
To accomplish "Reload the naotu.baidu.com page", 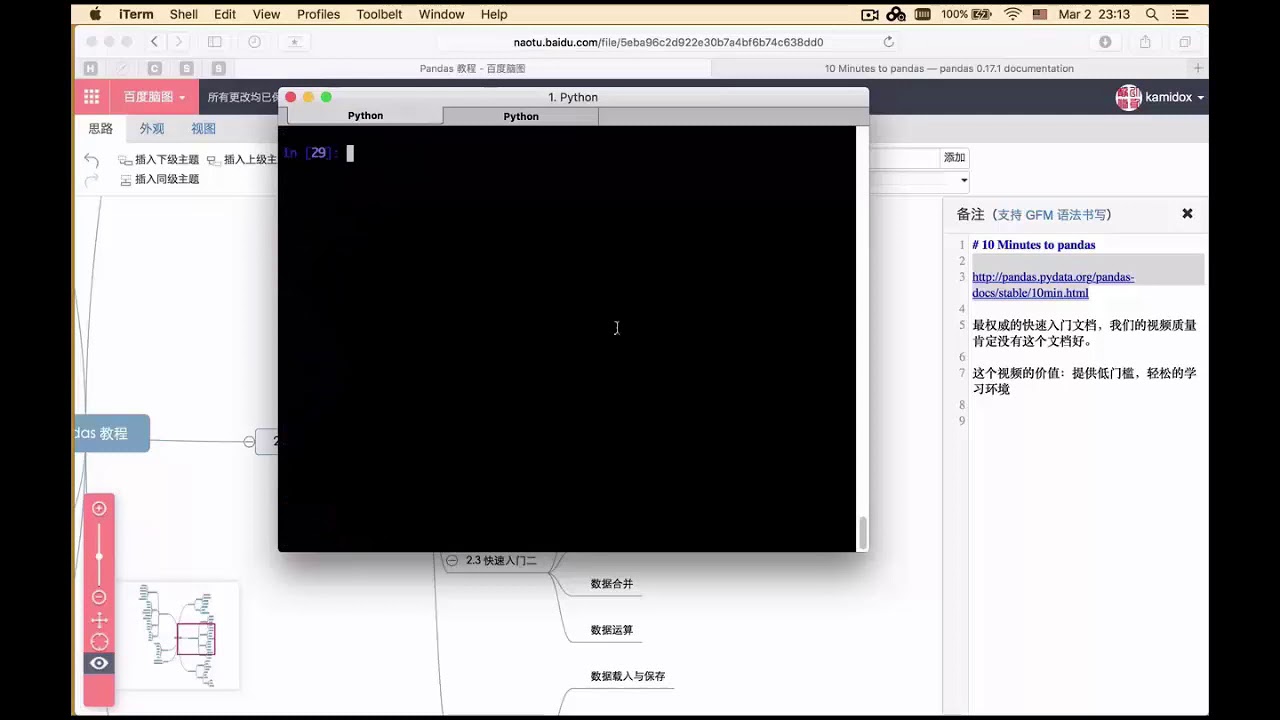I will 888,42.
